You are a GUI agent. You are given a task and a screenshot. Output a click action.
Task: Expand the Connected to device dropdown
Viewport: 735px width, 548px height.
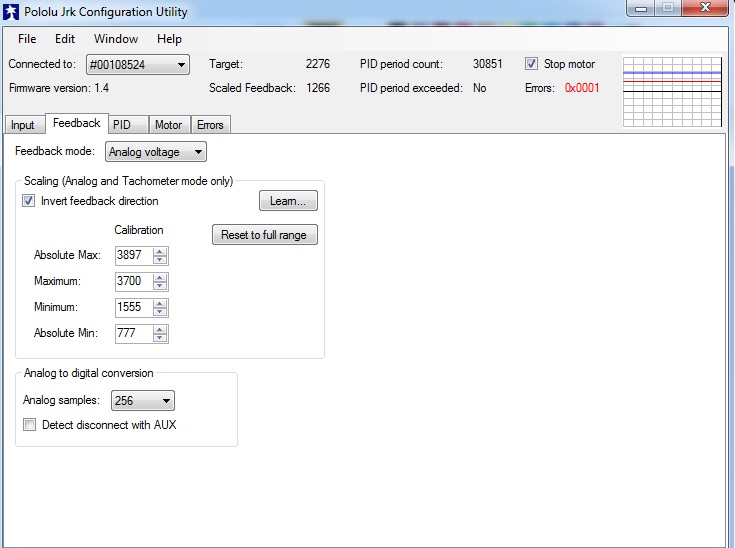click(x=138, y=65)
